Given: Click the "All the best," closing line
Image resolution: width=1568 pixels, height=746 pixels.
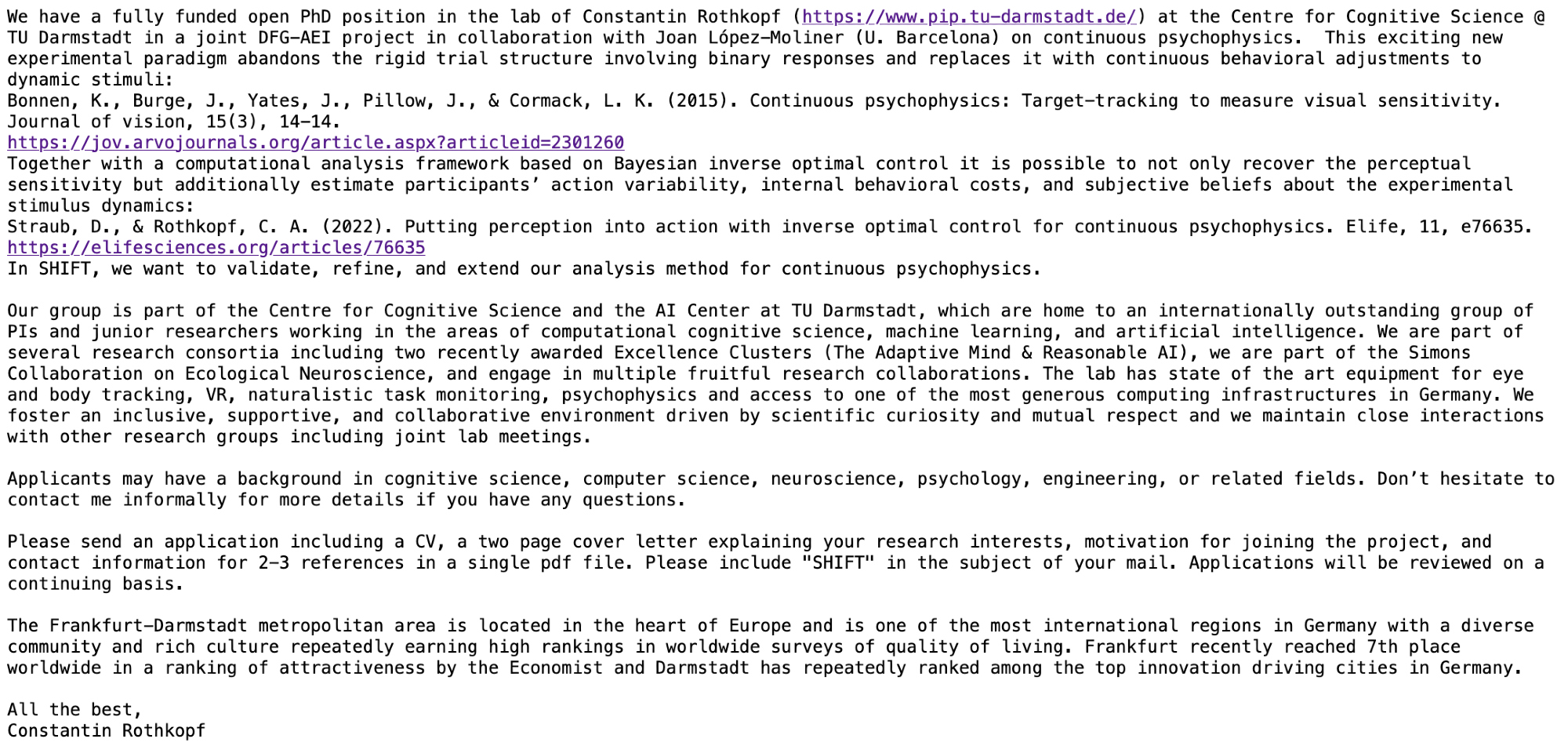Looking at the screenshot, I should click(x=74, y=710).
